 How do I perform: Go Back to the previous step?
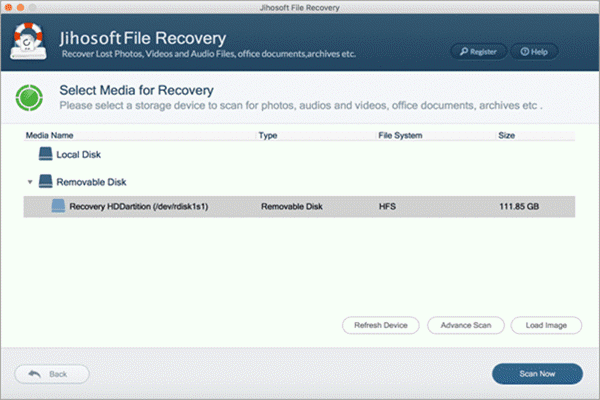(x=52, y=374)
